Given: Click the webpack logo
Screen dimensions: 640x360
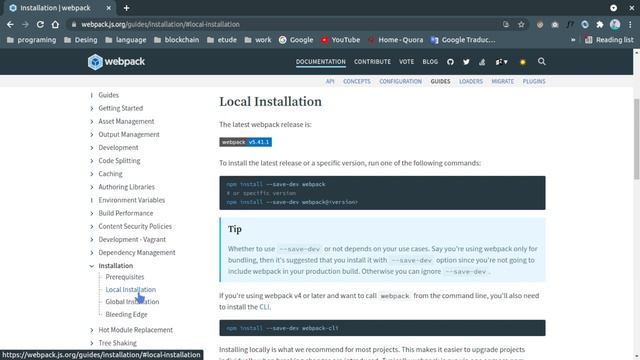Looking at the screenshot, I should coord(116,62).
